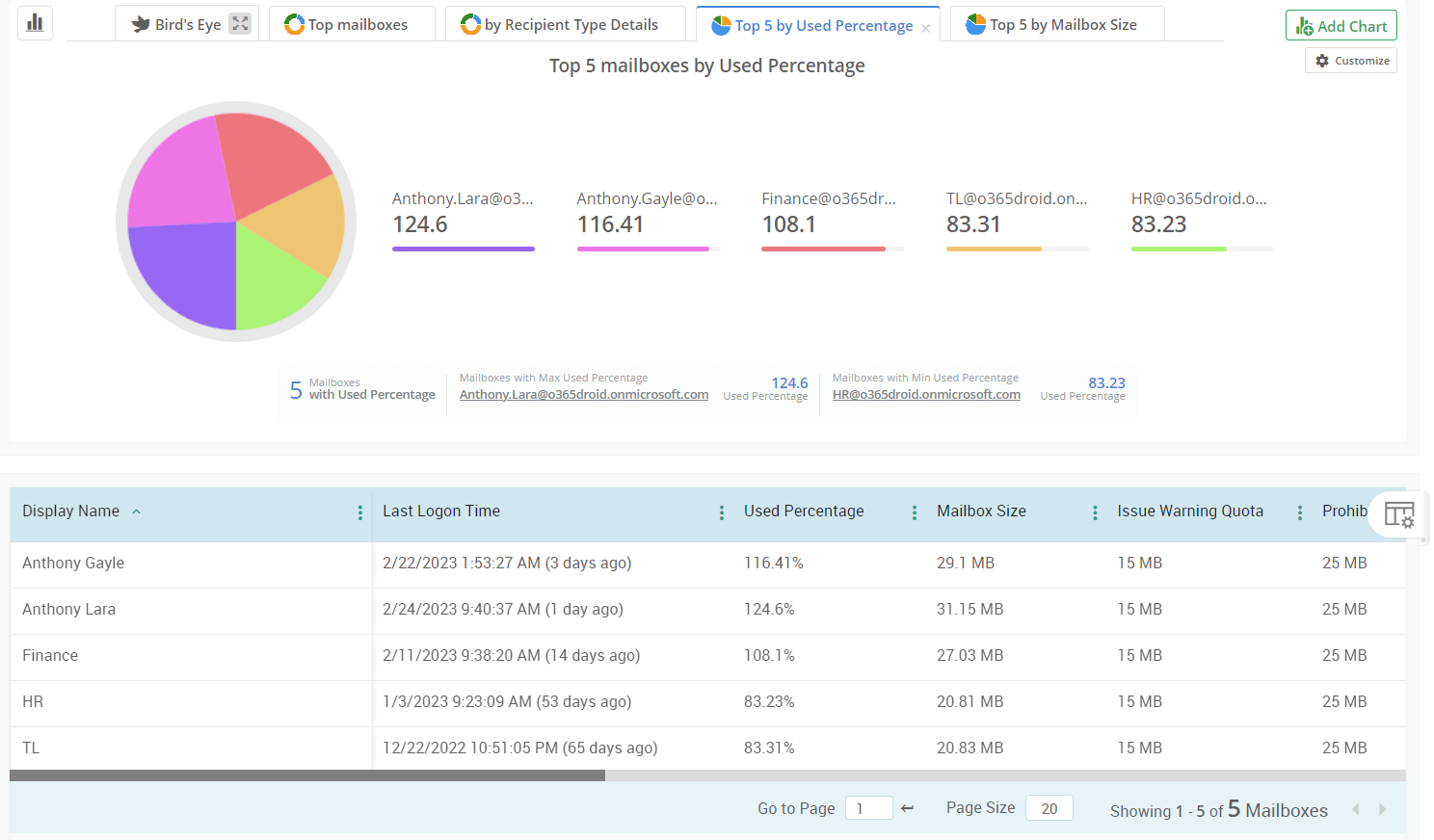1434x840 pixels.
Task: Open Last Logon Time column options menu
Action: [722, 512]
